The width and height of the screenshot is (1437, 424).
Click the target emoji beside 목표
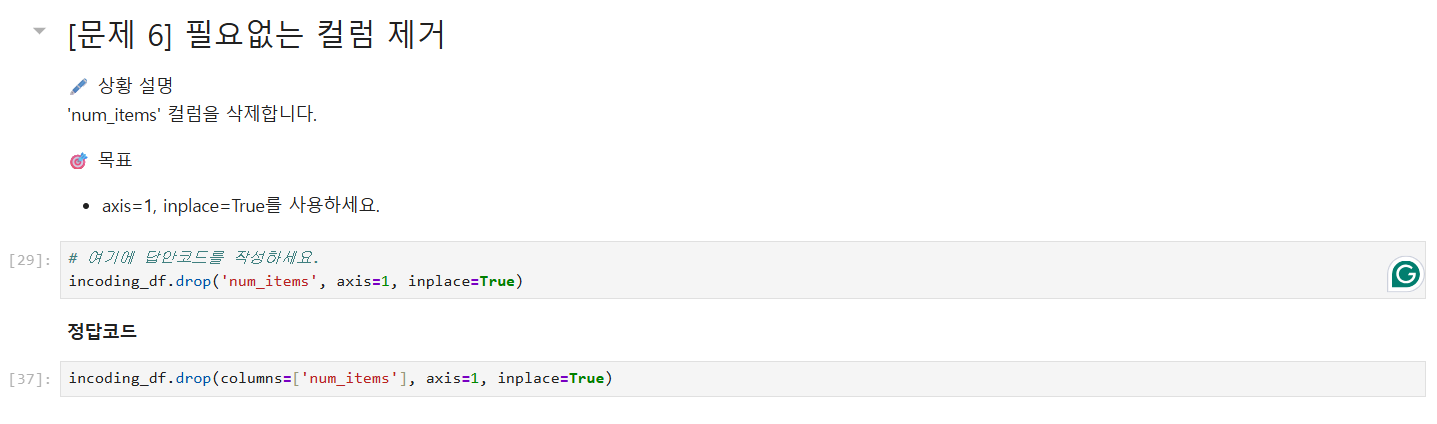78,160
